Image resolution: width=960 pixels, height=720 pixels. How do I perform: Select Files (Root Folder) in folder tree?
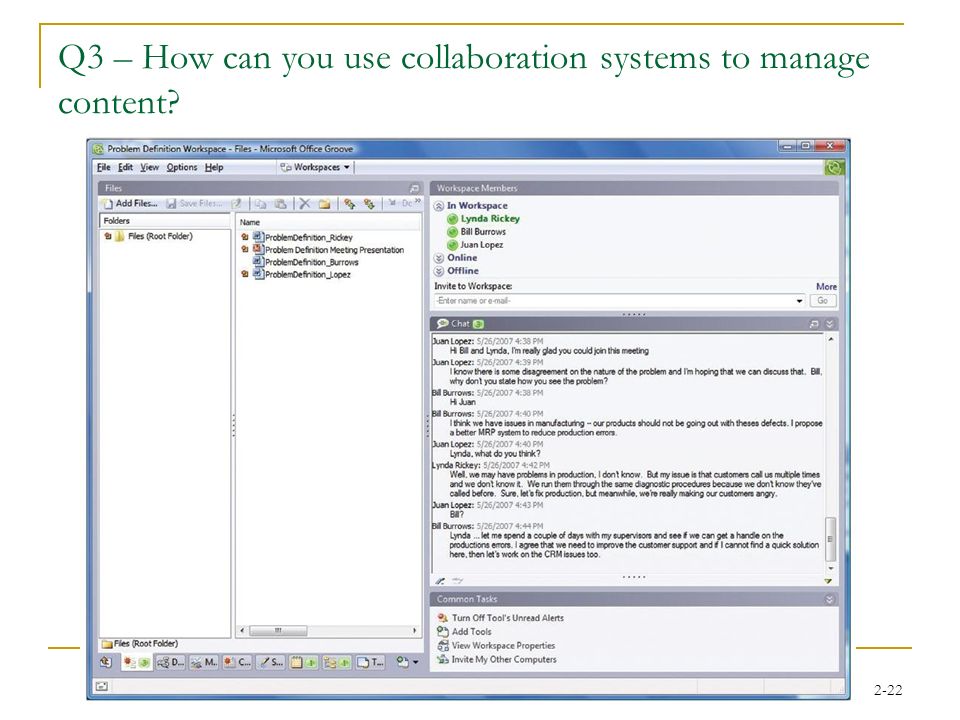click(160, 236)
